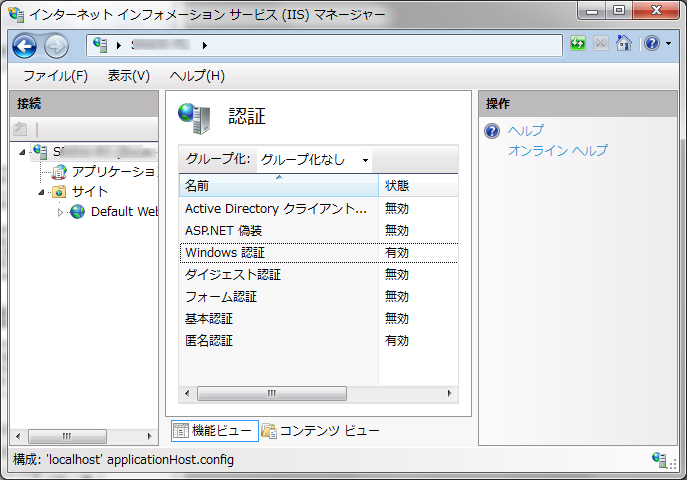Click the connections pane left scroll arrow
687x480 pixels.
(18, 436)
